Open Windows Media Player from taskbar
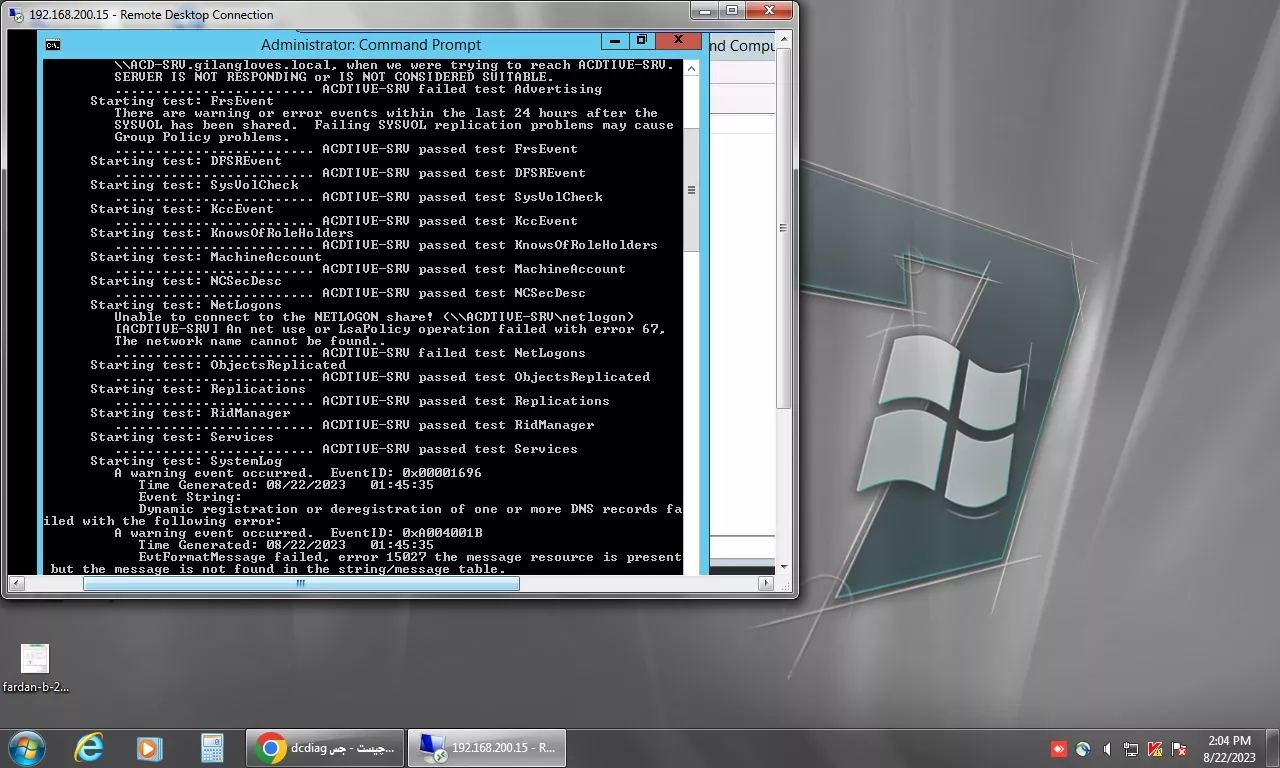The image size is (1280, 768). [149, 747]
